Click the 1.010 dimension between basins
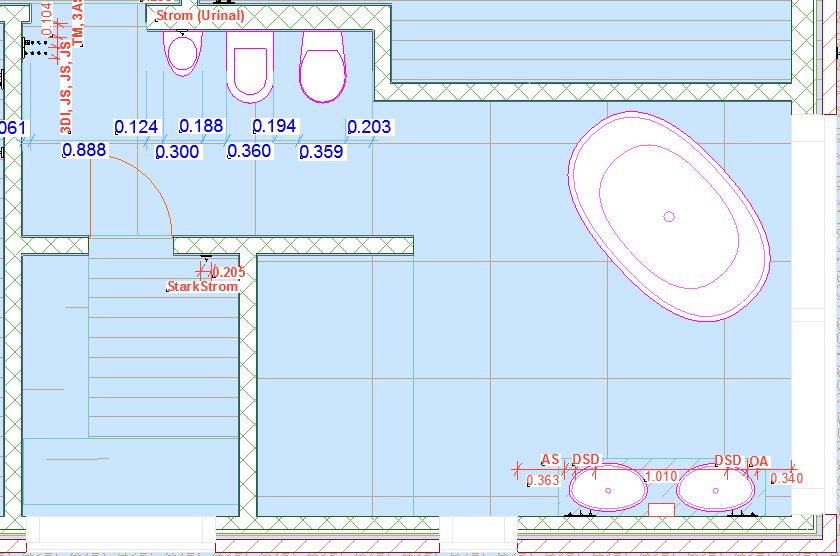Image resolution: width=840 pixels, height=556 pixels. (x=661, y=478)
